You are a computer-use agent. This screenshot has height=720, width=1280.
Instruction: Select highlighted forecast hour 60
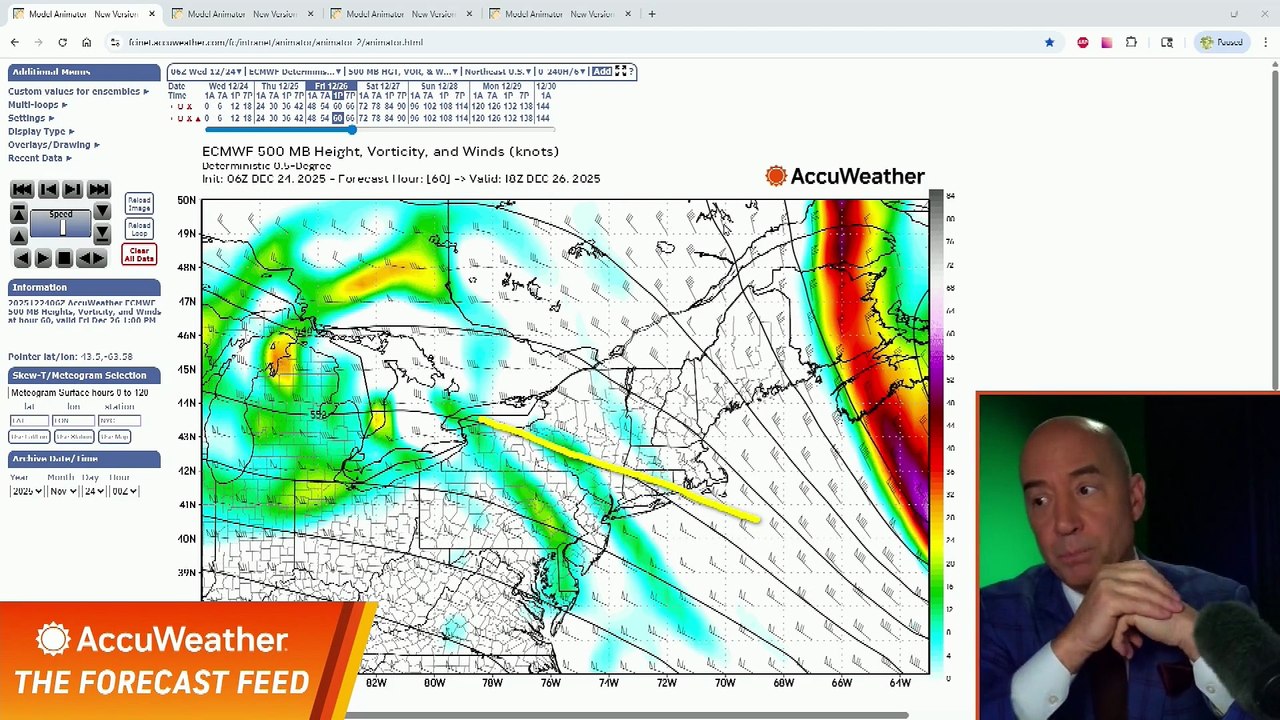click(x=337, y=118)
